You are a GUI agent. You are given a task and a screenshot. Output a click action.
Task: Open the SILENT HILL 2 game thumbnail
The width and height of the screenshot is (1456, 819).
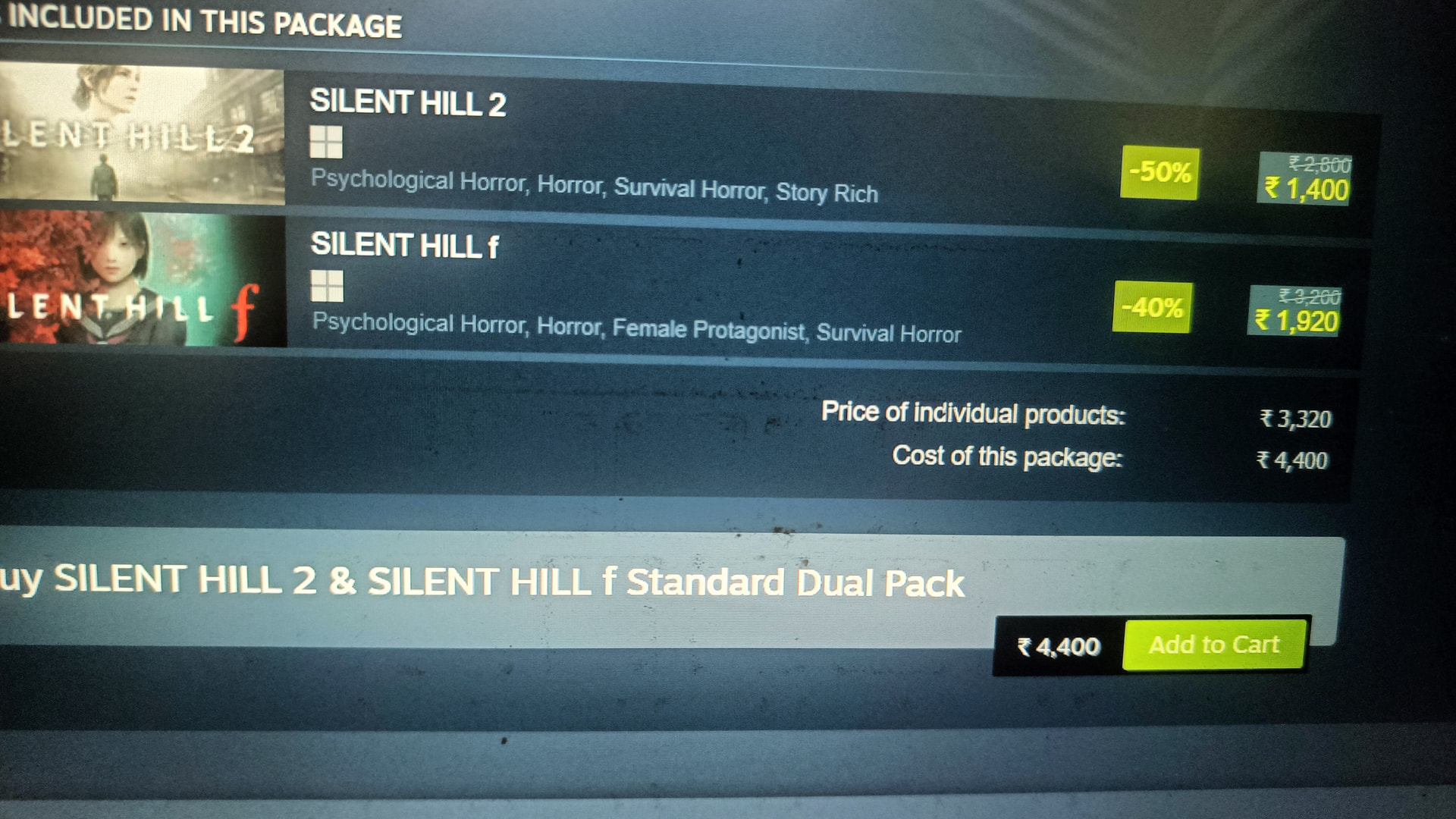pos(142,134)
